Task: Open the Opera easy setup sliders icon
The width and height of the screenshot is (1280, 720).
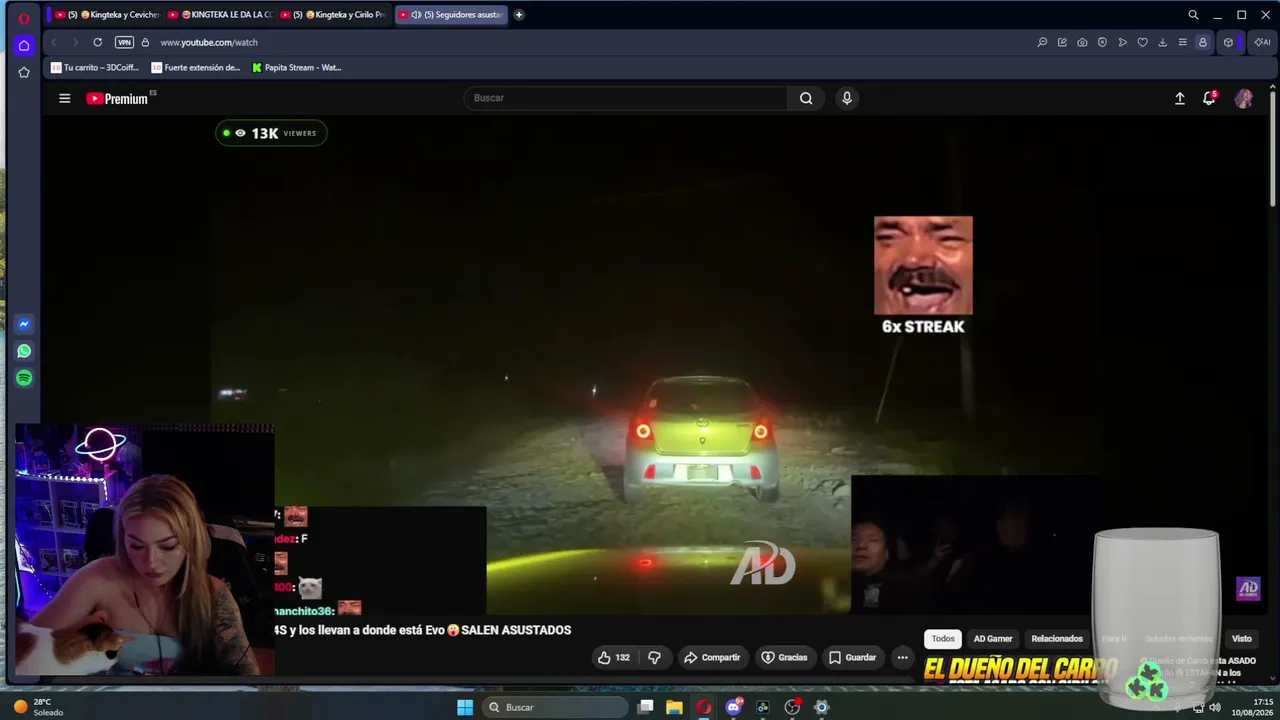Action: click(x=1182, y=42)
